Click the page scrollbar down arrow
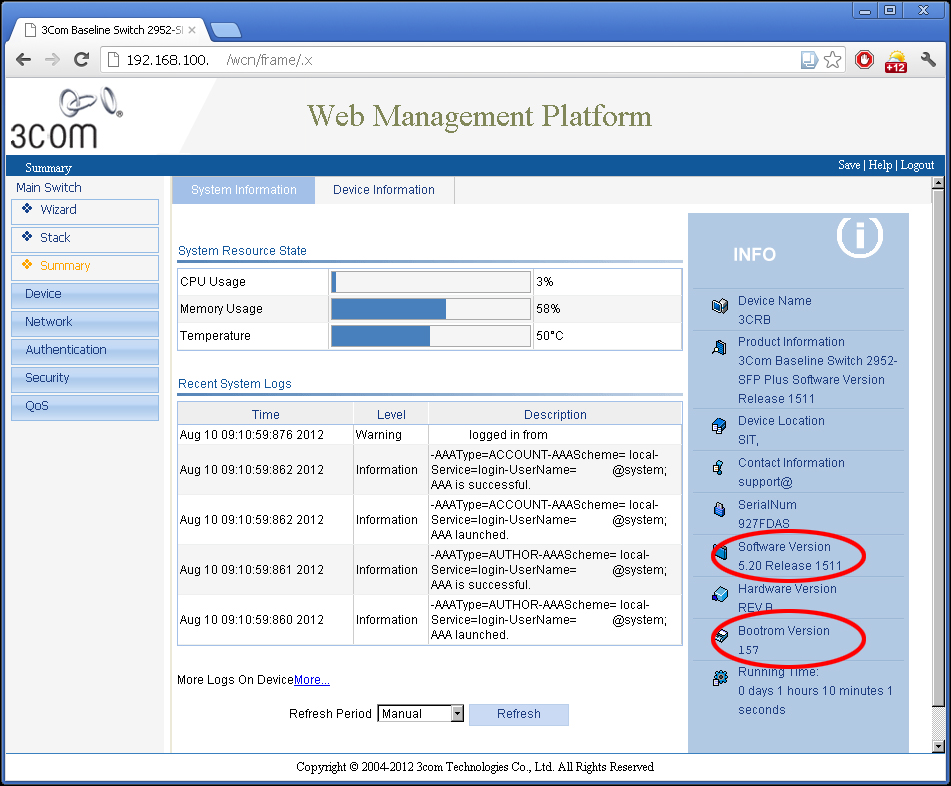The width and height of the screenshot is (951, 786). pos(938,747)
